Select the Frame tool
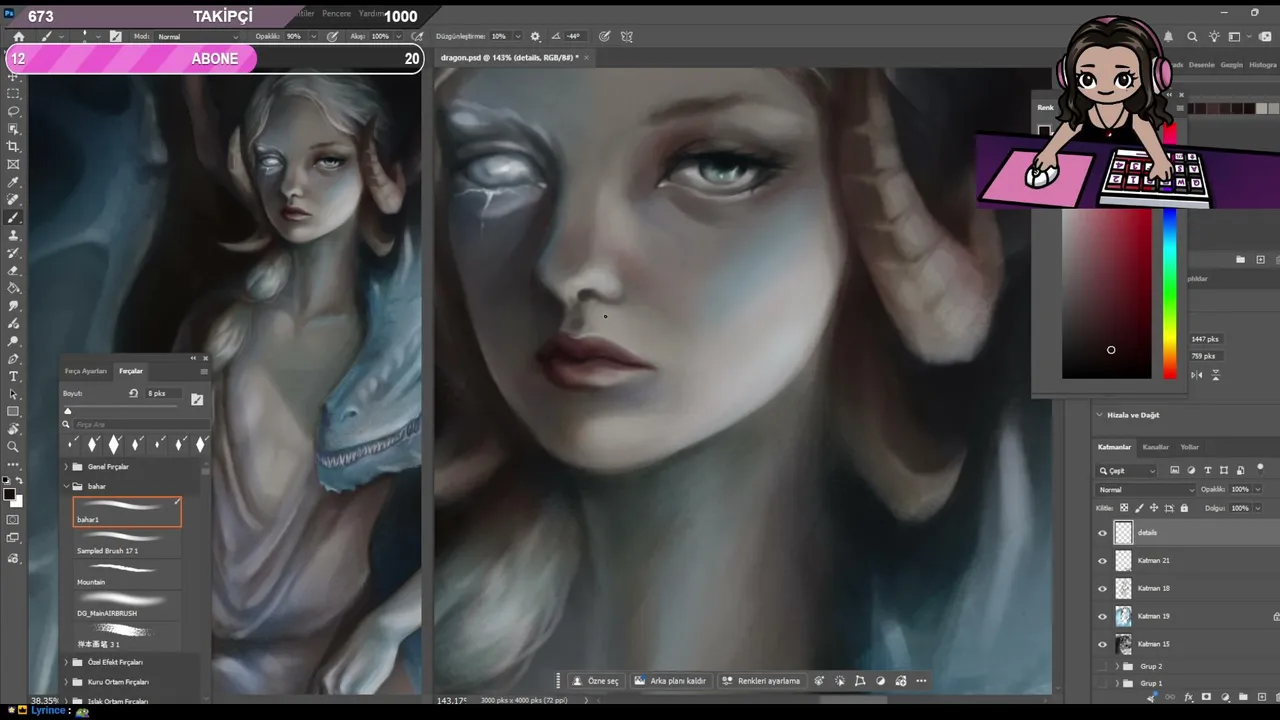The height and width of the screenshot is (720, 1280). 13,164
